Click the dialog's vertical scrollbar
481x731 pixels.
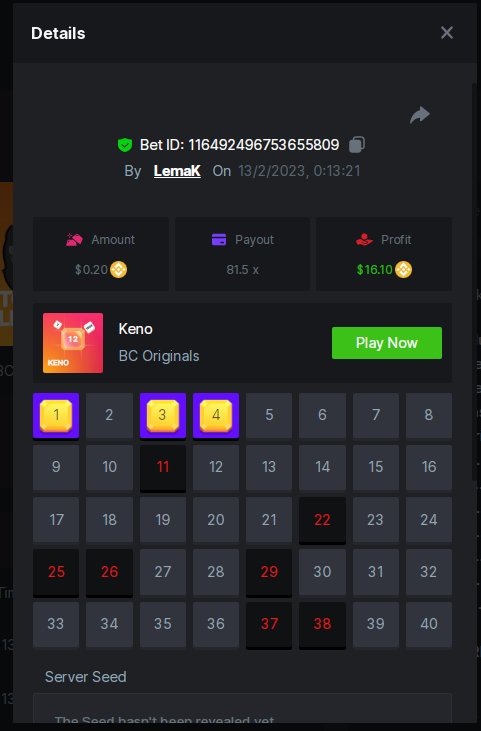(474, 284)
